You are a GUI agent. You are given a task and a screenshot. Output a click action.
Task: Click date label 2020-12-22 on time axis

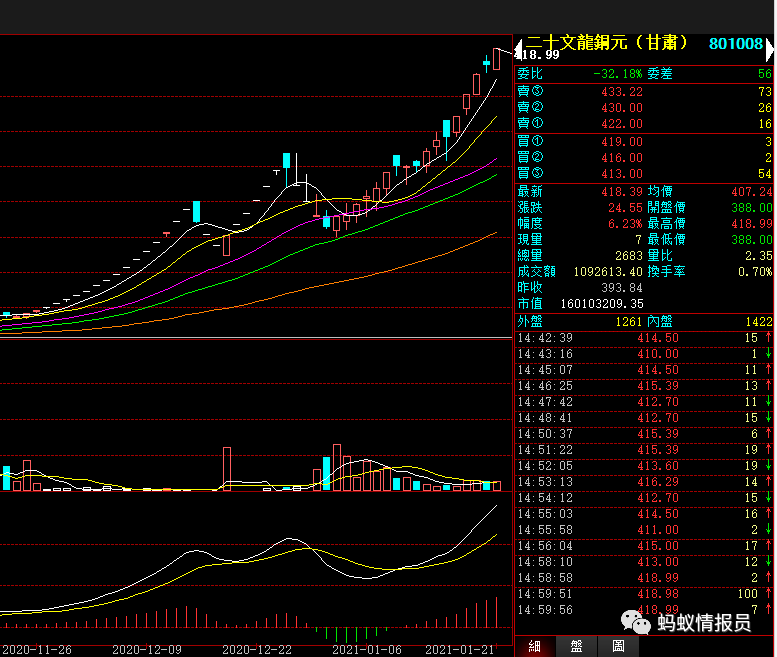257,650
